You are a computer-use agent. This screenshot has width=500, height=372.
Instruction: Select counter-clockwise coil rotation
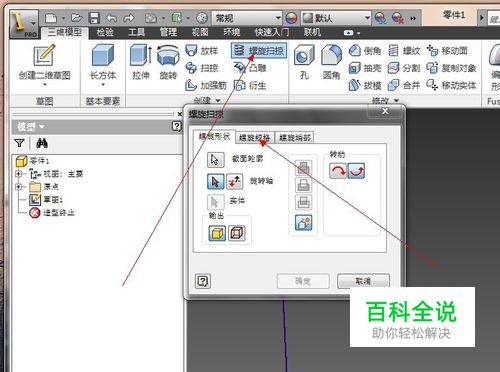tap(356, 171)
